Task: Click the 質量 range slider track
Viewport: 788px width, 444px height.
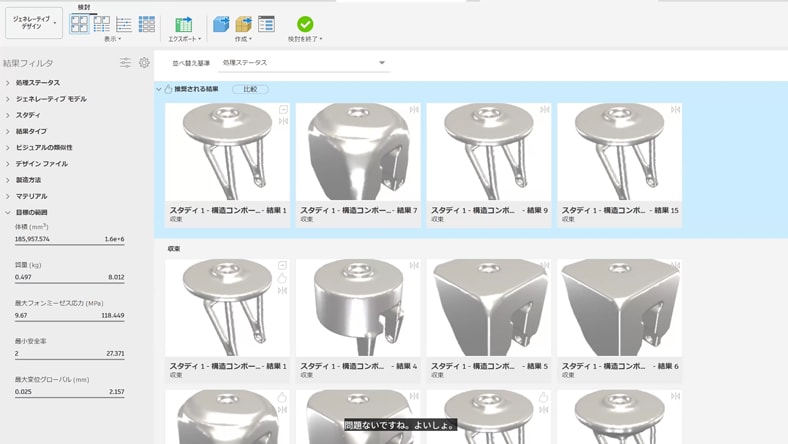Action: (x=69, y=283)
